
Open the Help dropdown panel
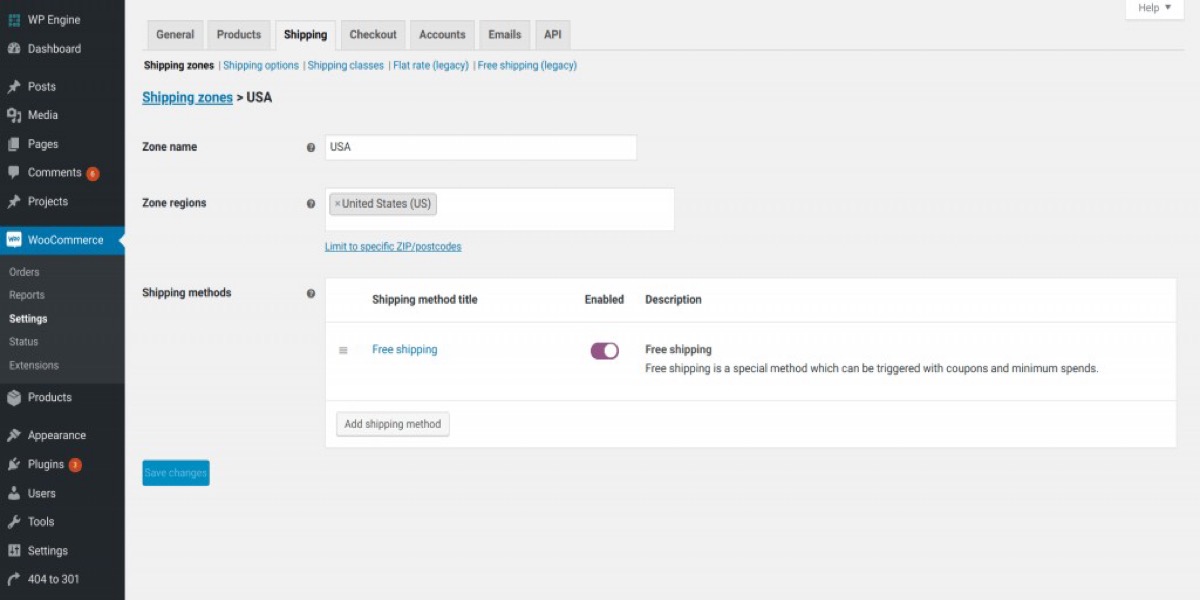pyautogui.click(x=1153, y=8)
